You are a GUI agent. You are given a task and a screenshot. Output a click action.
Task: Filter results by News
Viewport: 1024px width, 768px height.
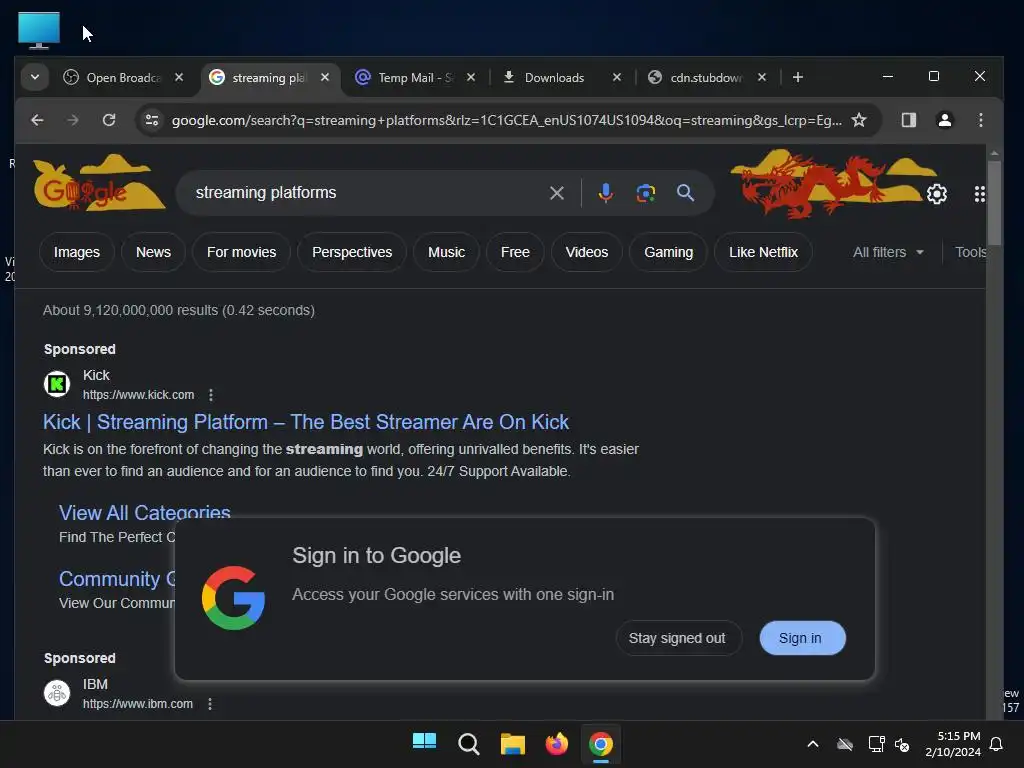pyautogui.click(x=153, y=252)
